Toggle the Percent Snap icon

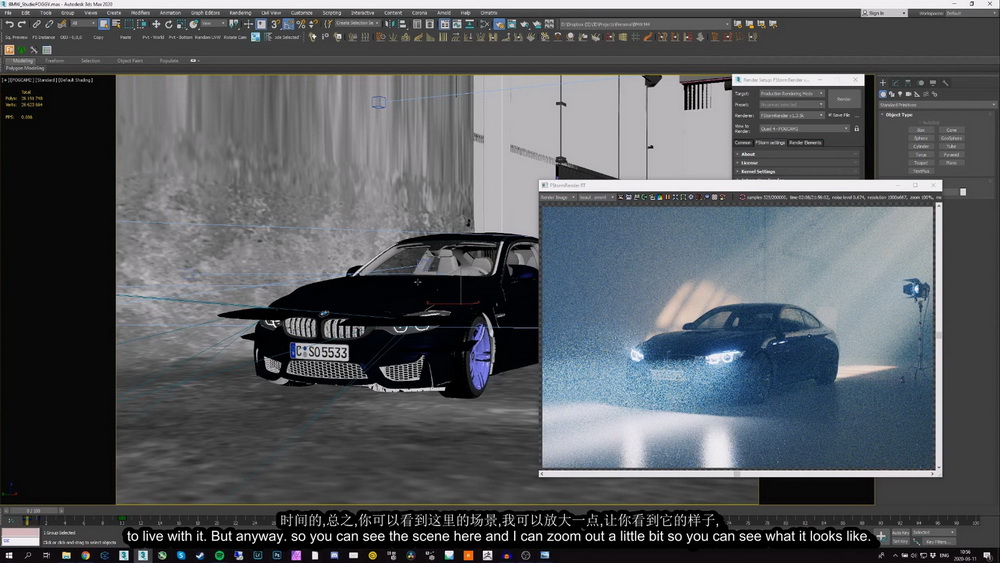tap(300, 24)
